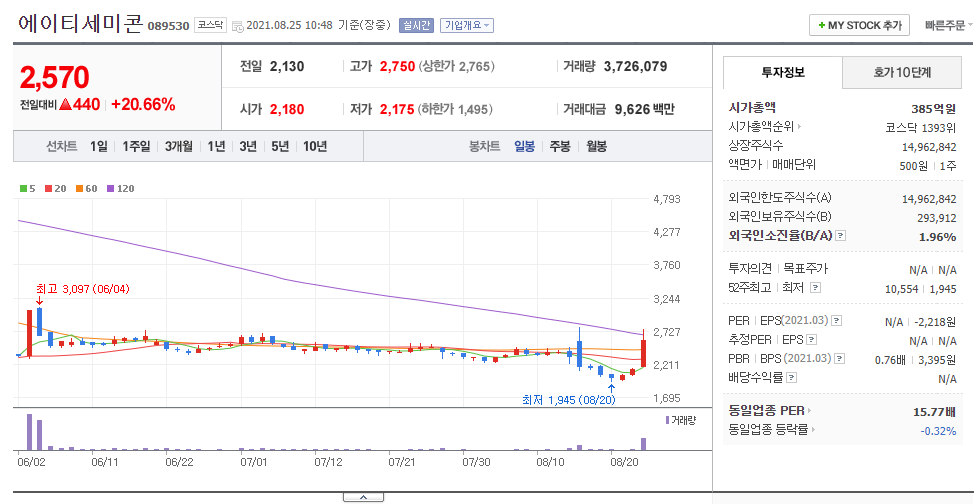
Task: Click the red arrow under 최고 3,097 label
Action: pyautogui.click(x=40, y=302)
